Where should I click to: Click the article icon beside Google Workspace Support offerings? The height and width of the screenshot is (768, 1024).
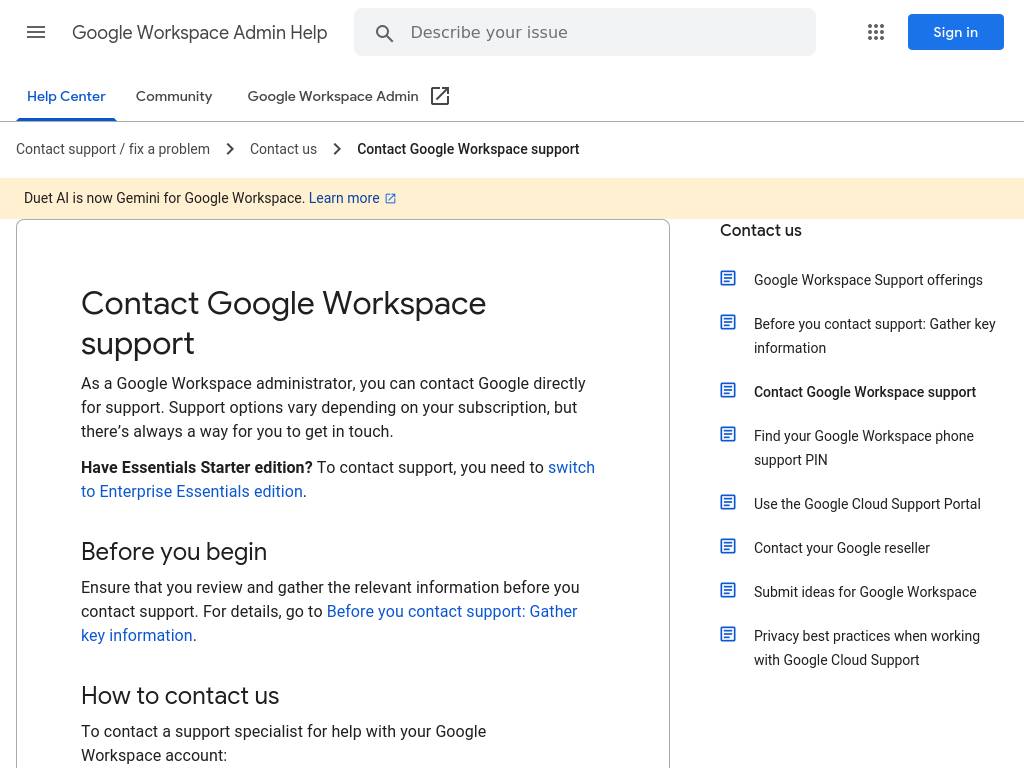pyautogui.click(x=728, y=279)
